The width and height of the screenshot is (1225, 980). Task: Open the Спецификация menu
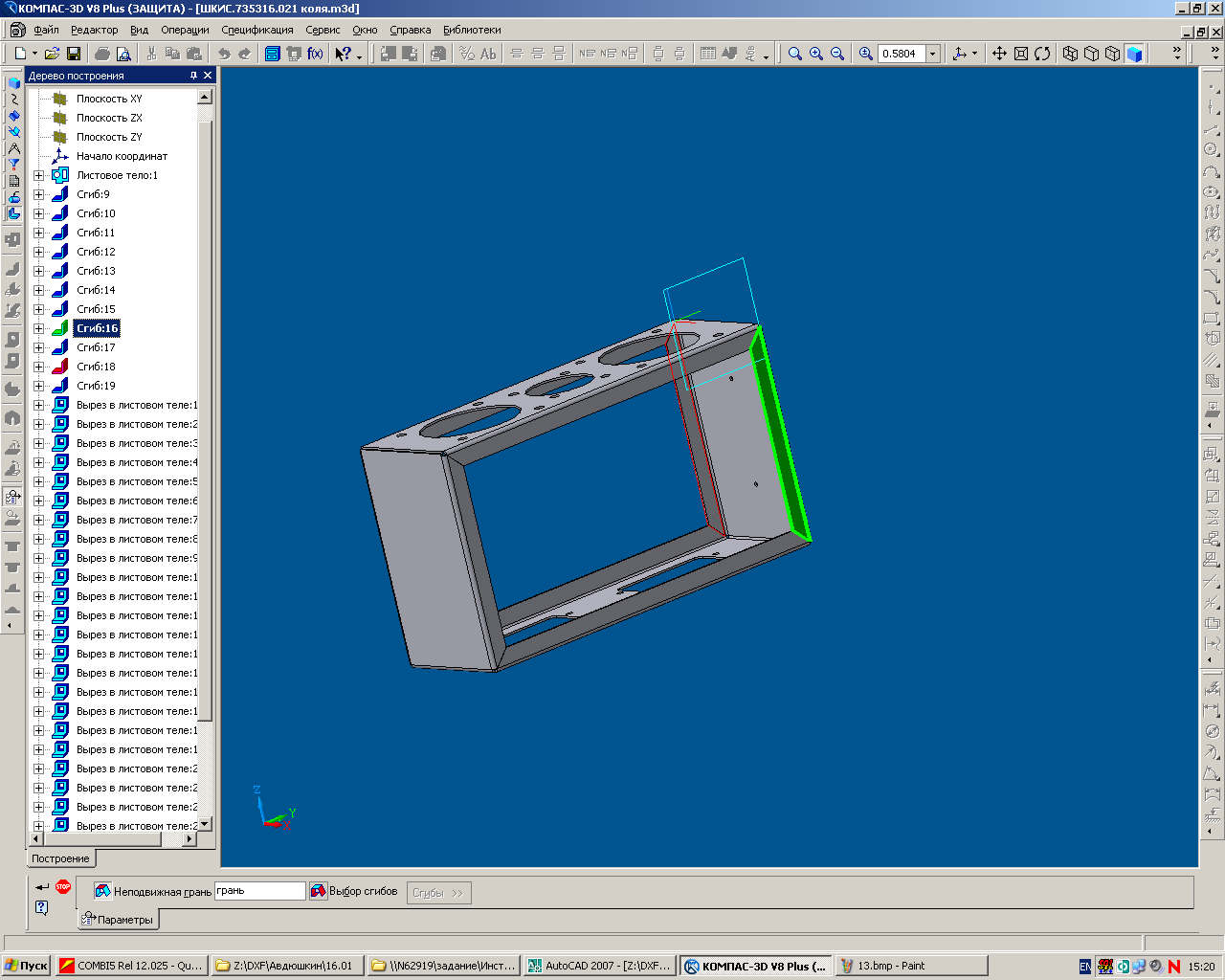[257, 30]
